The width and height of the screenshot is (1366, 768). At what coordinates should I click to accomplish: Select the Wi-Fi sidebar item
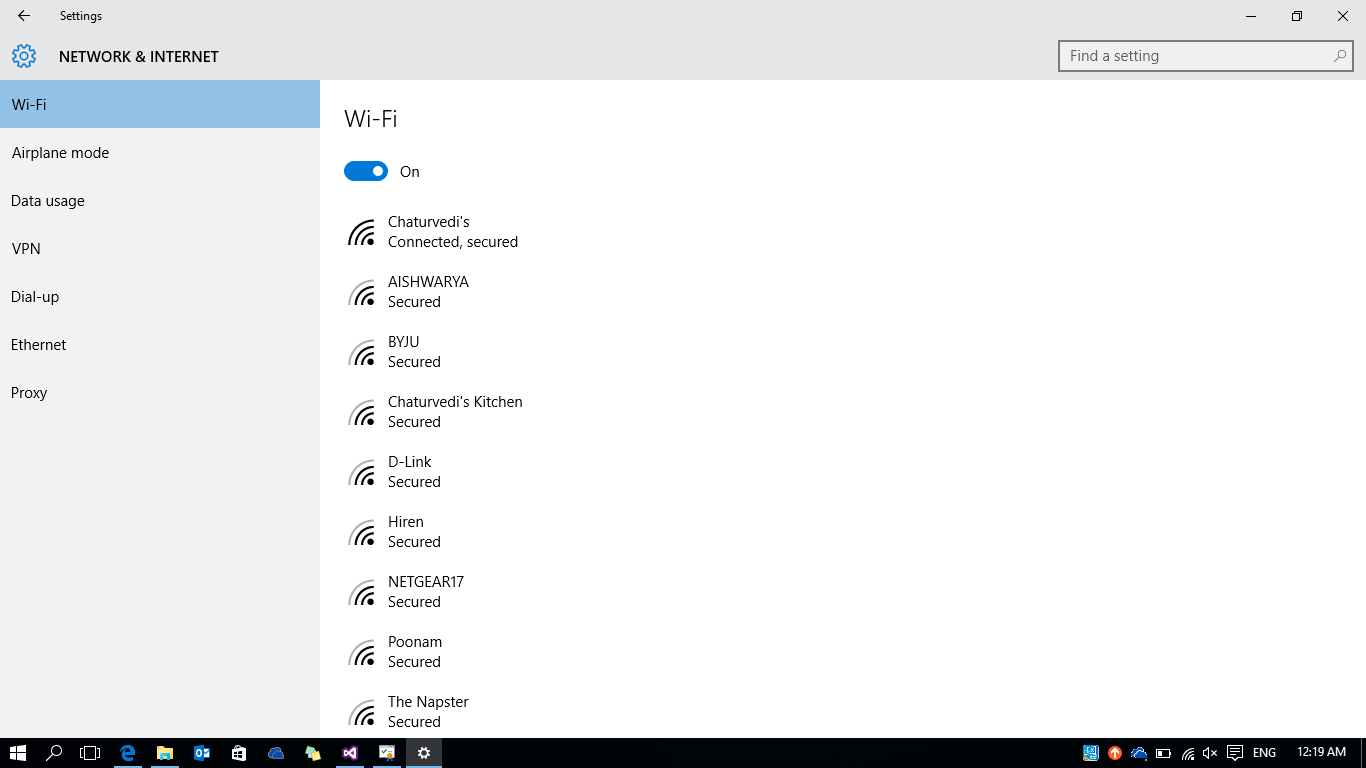(x=160, y=104)
